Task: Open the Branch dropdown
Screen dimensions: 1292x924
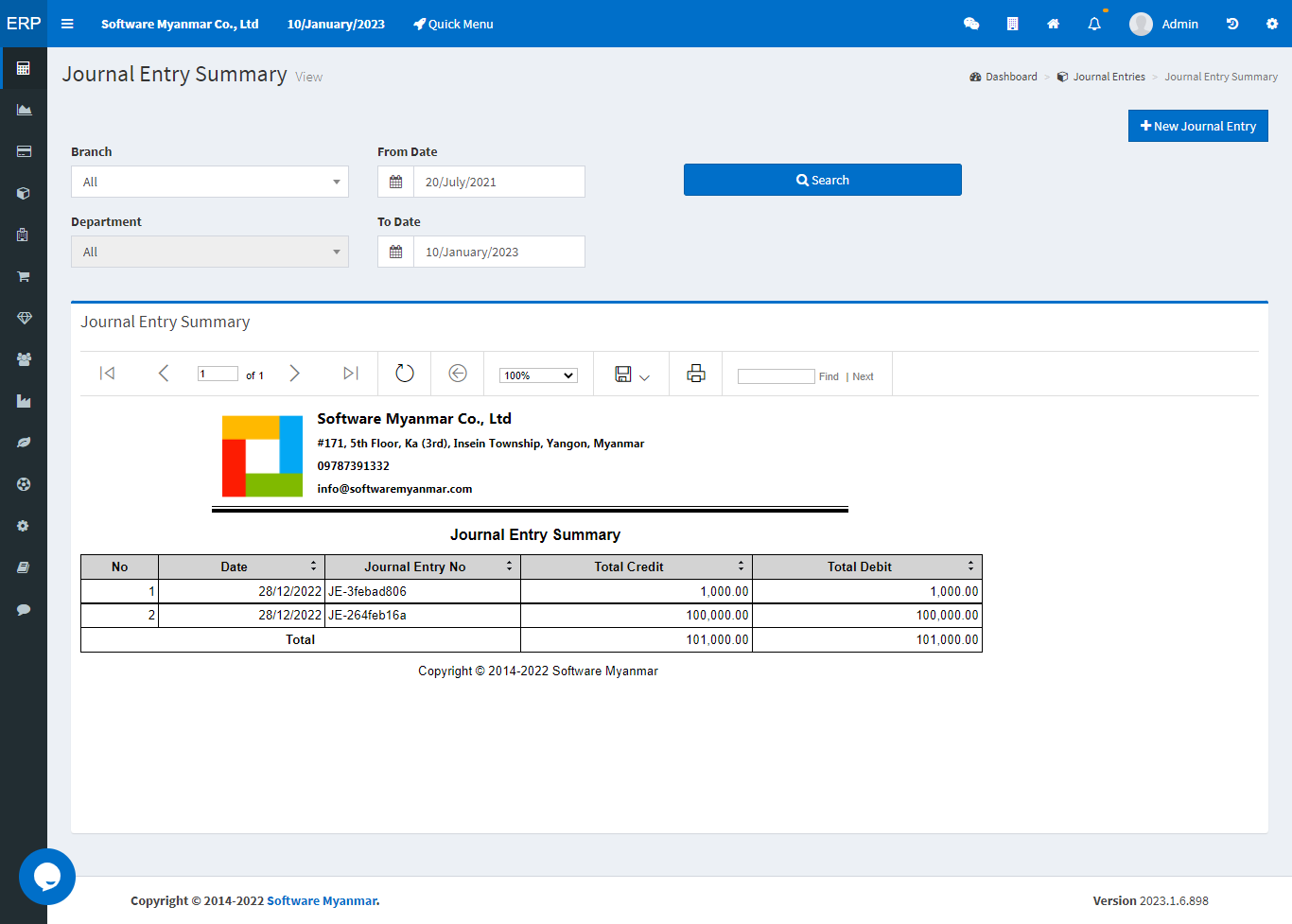Action: click(210, 182)
